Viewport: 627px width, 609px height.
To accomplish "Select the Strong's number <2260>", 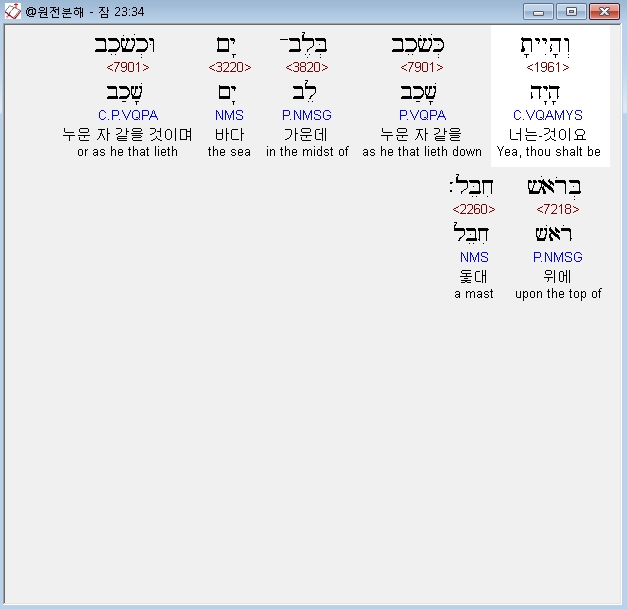I will tap(474, 209).
